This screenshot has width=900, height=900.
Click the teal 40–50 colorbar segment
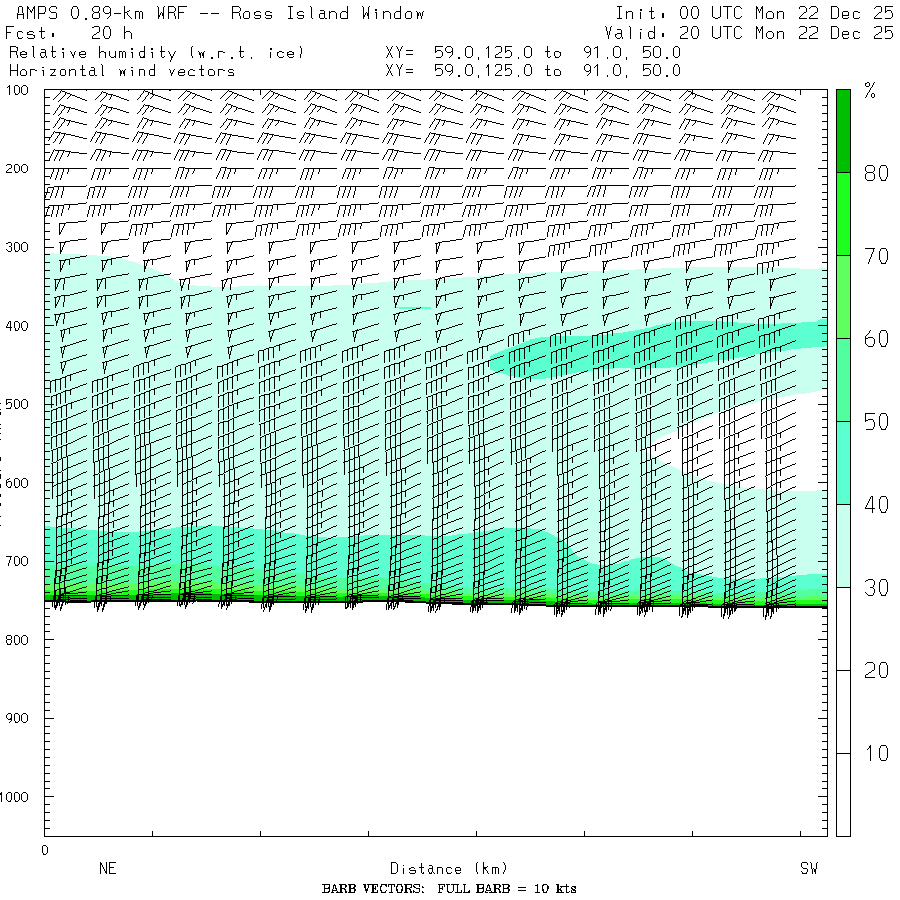coord(843,463)
